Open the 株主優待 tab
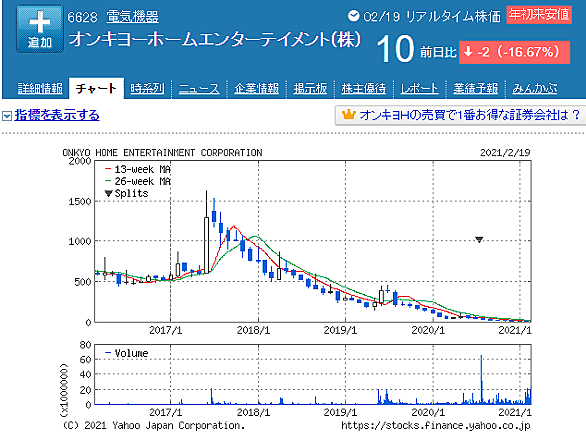 point(364,89)
